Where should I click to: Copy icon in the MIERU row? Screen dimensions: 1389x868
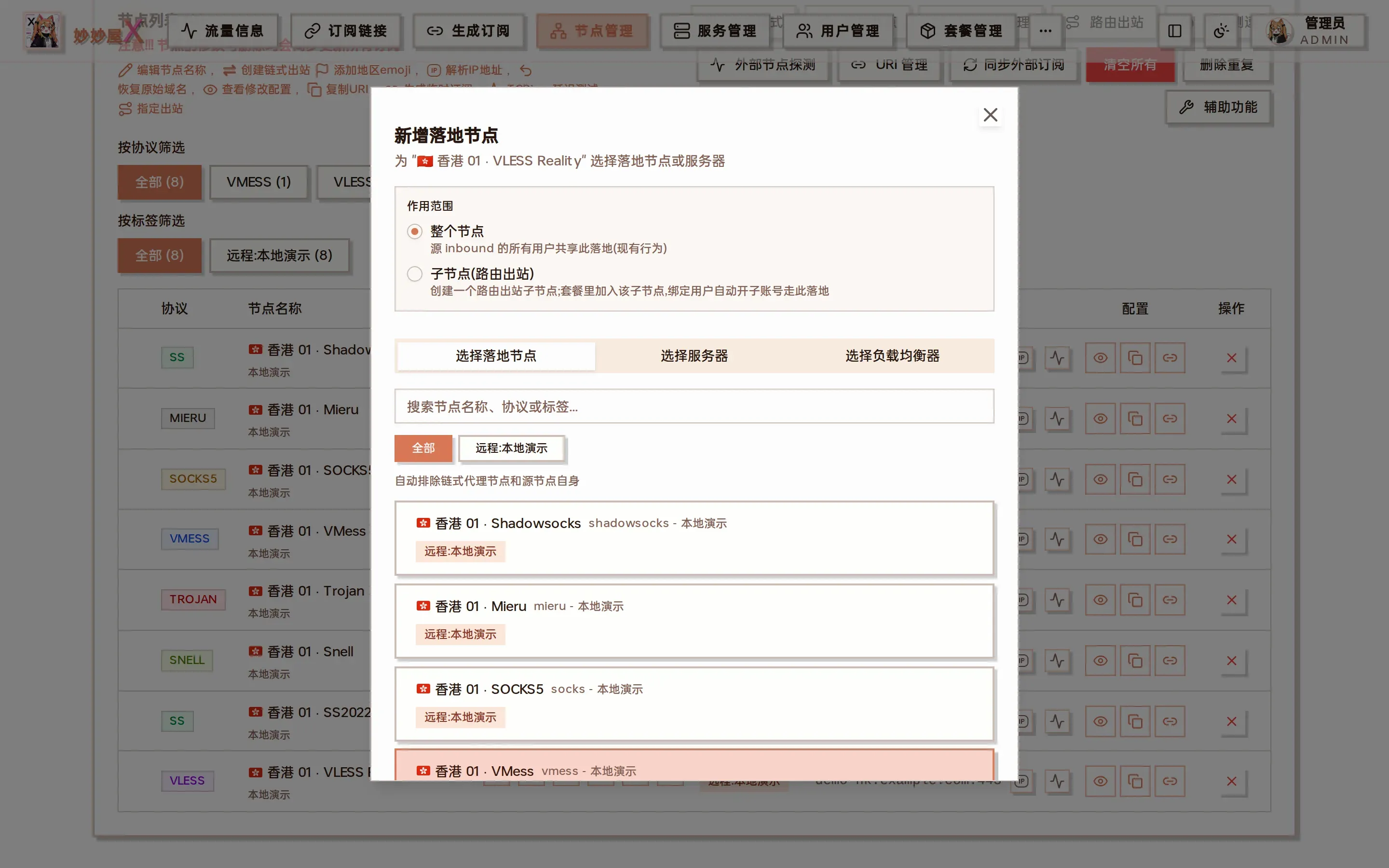[1135, 419]
